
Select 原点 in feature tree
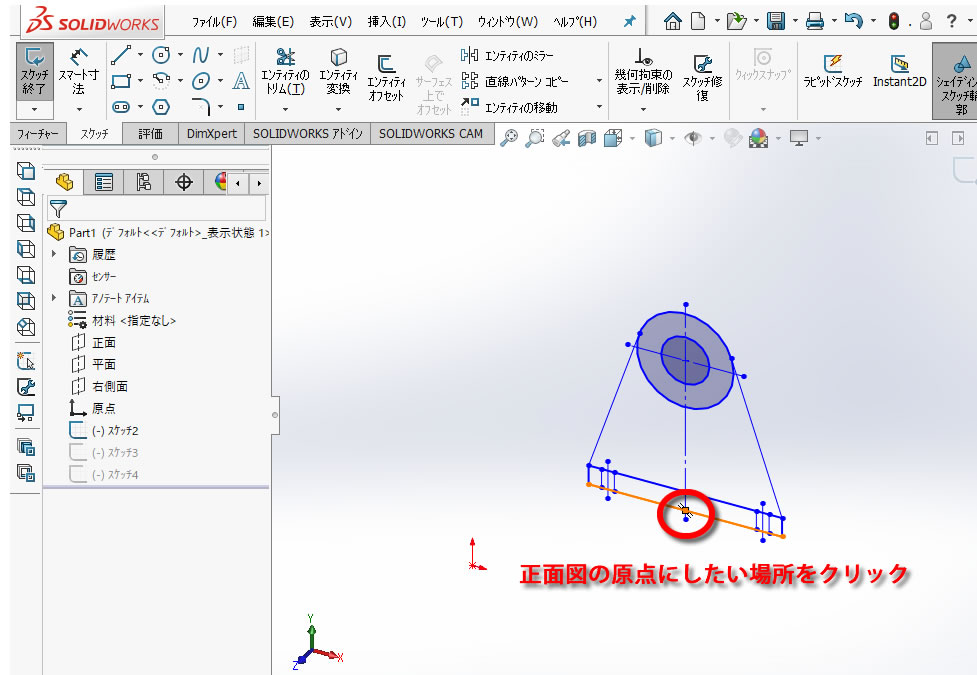[92, 409]
